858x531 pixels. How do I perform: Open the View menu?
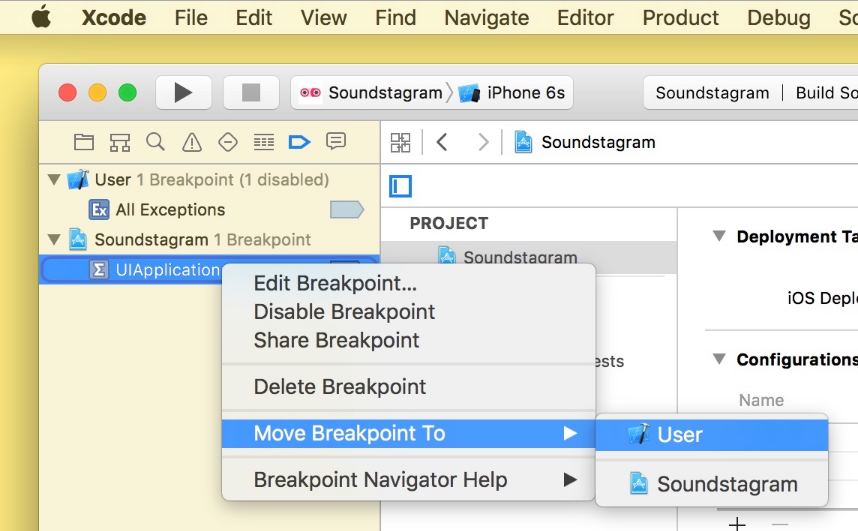[323, 18]
